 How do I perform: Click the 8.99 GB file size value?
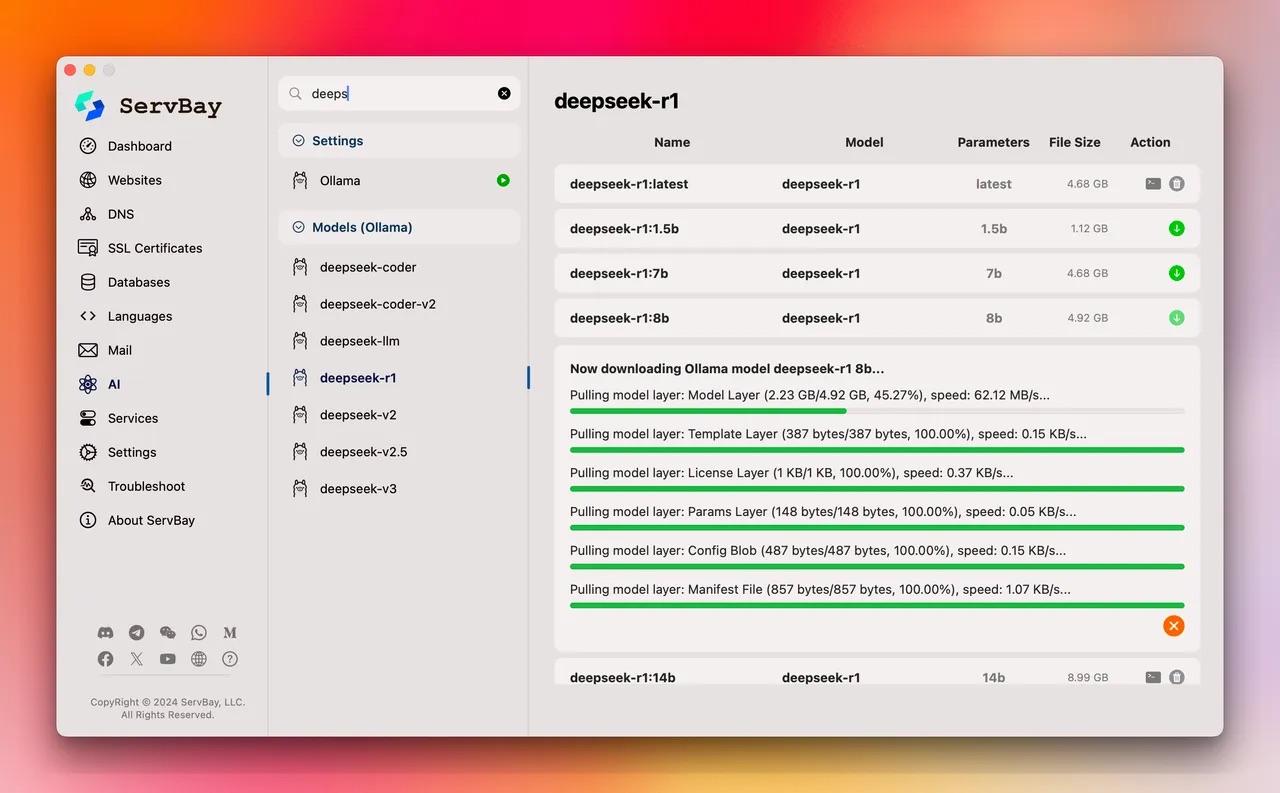point(1087,677)
